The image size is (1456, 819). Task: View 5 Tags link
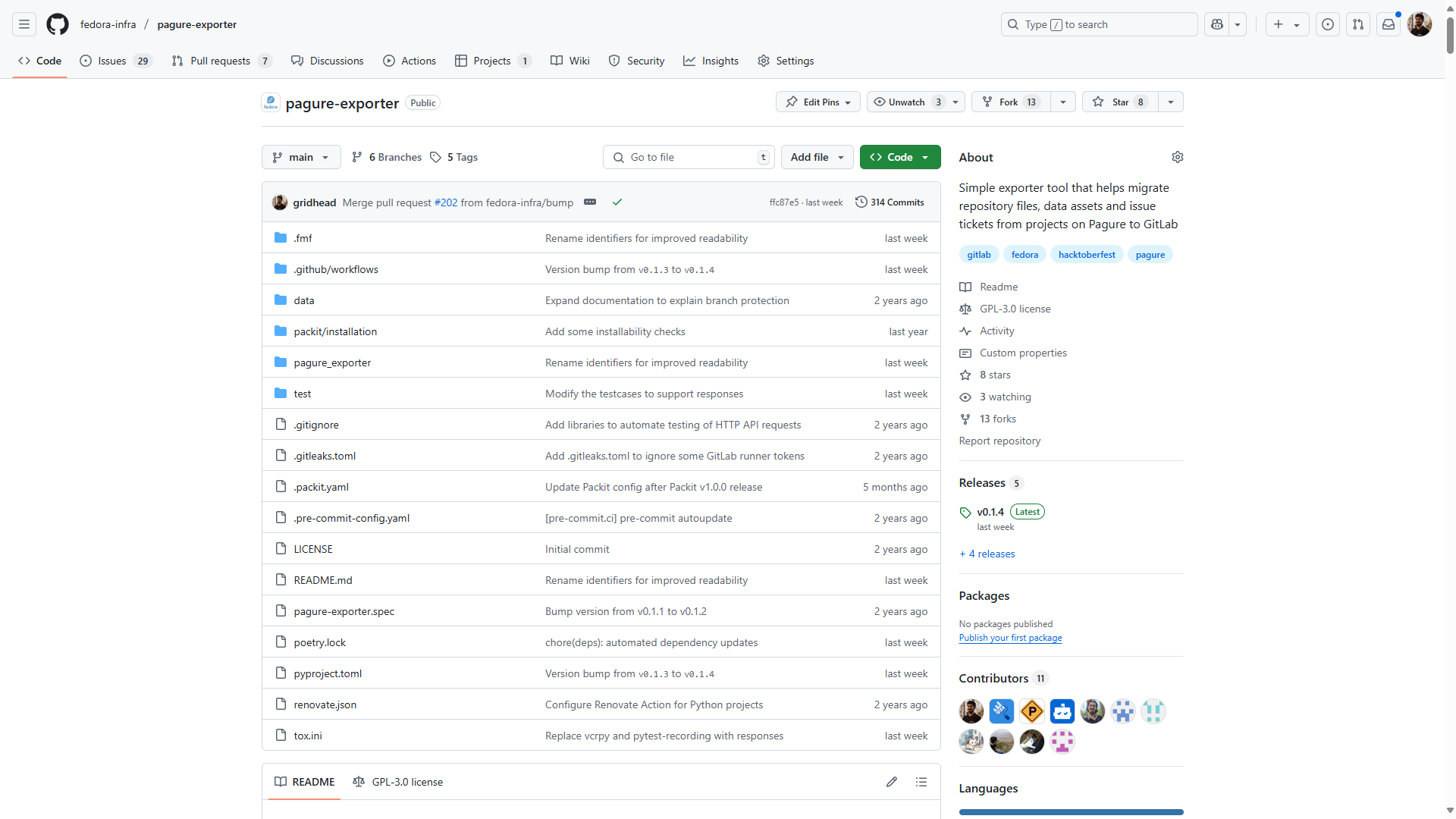(x=453, y=157)
